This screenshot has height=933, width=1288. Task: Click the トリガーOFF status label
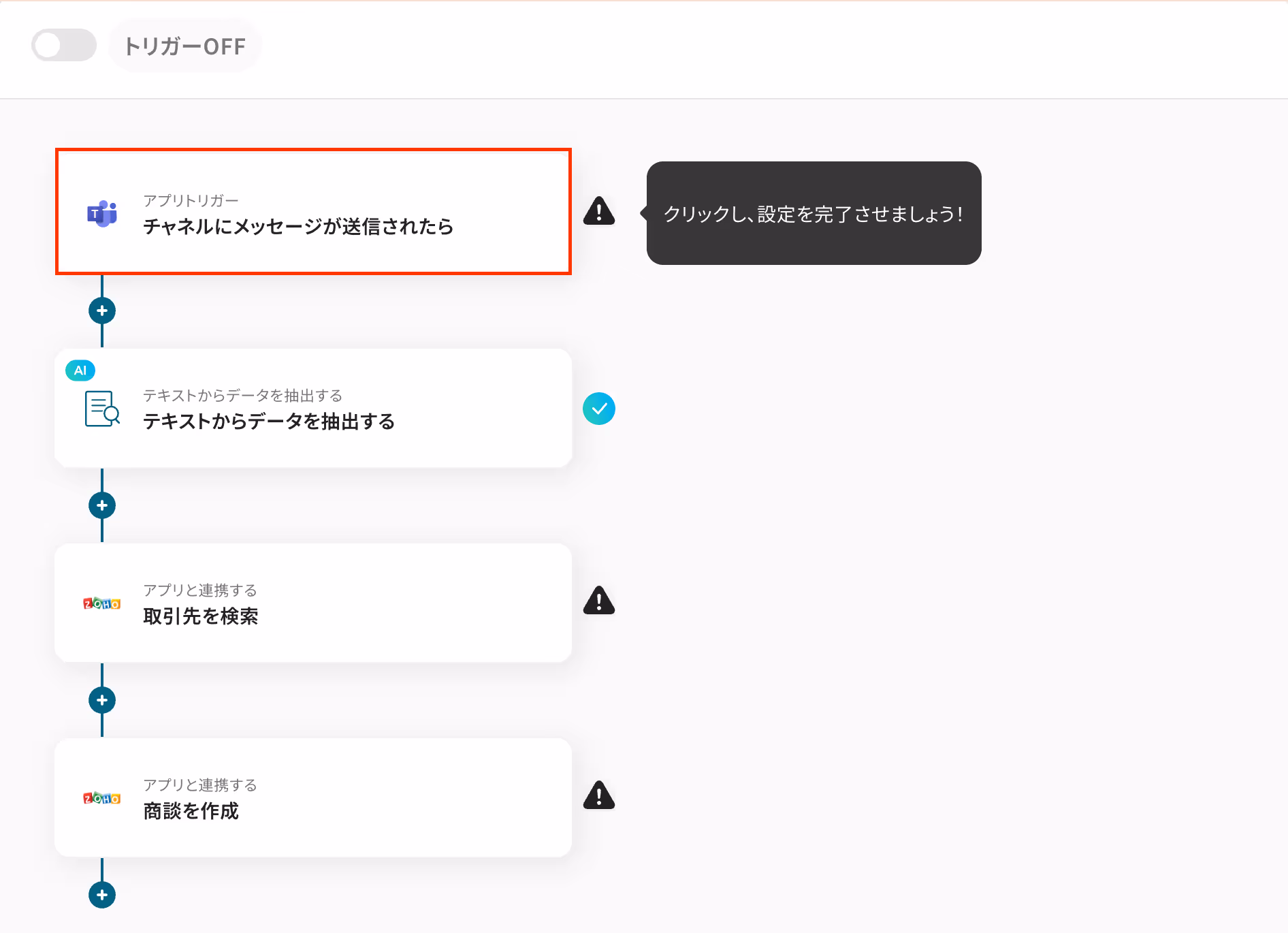coord(185,46)
